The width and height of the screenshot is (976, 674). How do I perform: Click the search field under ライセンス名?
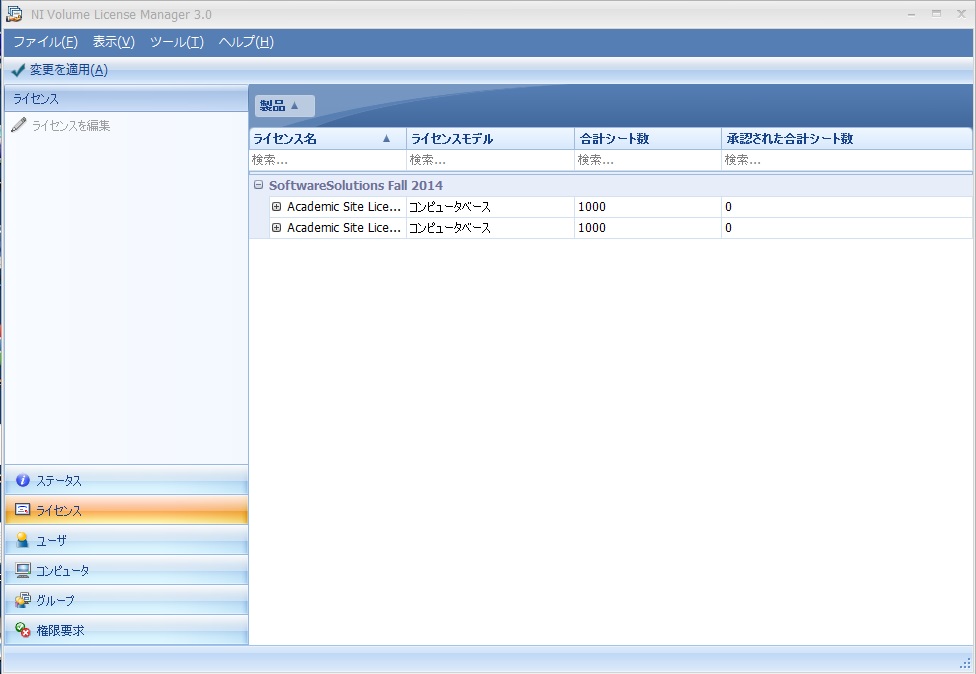[x=328, y=160]
